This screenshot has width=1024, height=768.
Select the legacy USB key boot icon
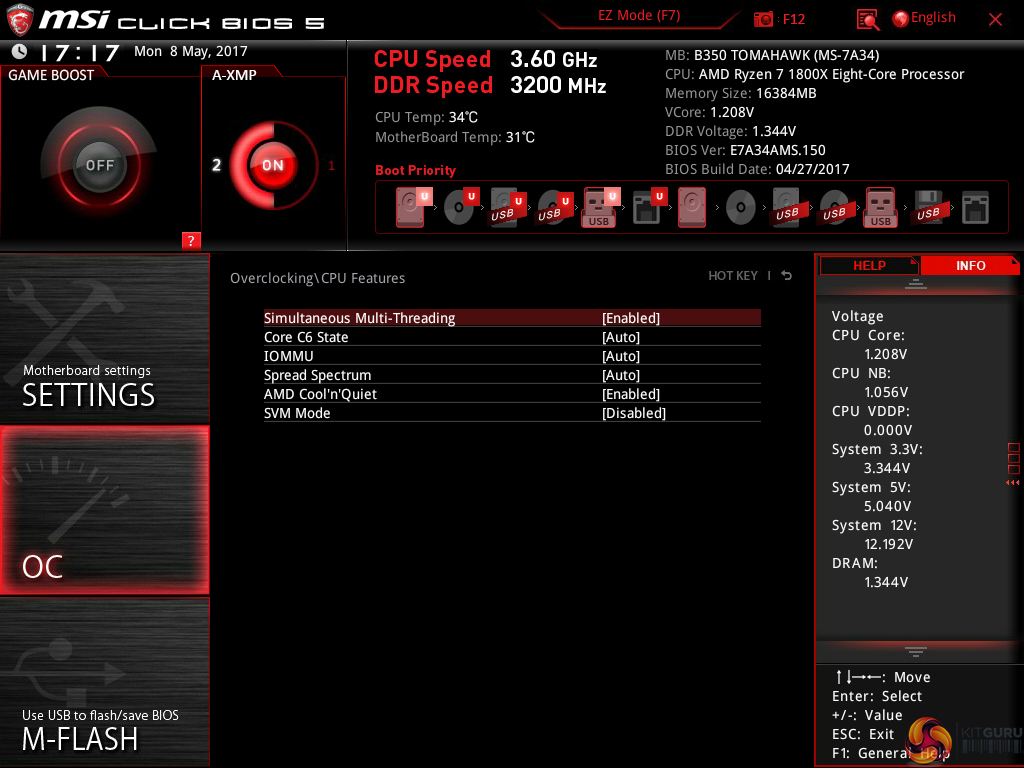click(x=881, y=207)
